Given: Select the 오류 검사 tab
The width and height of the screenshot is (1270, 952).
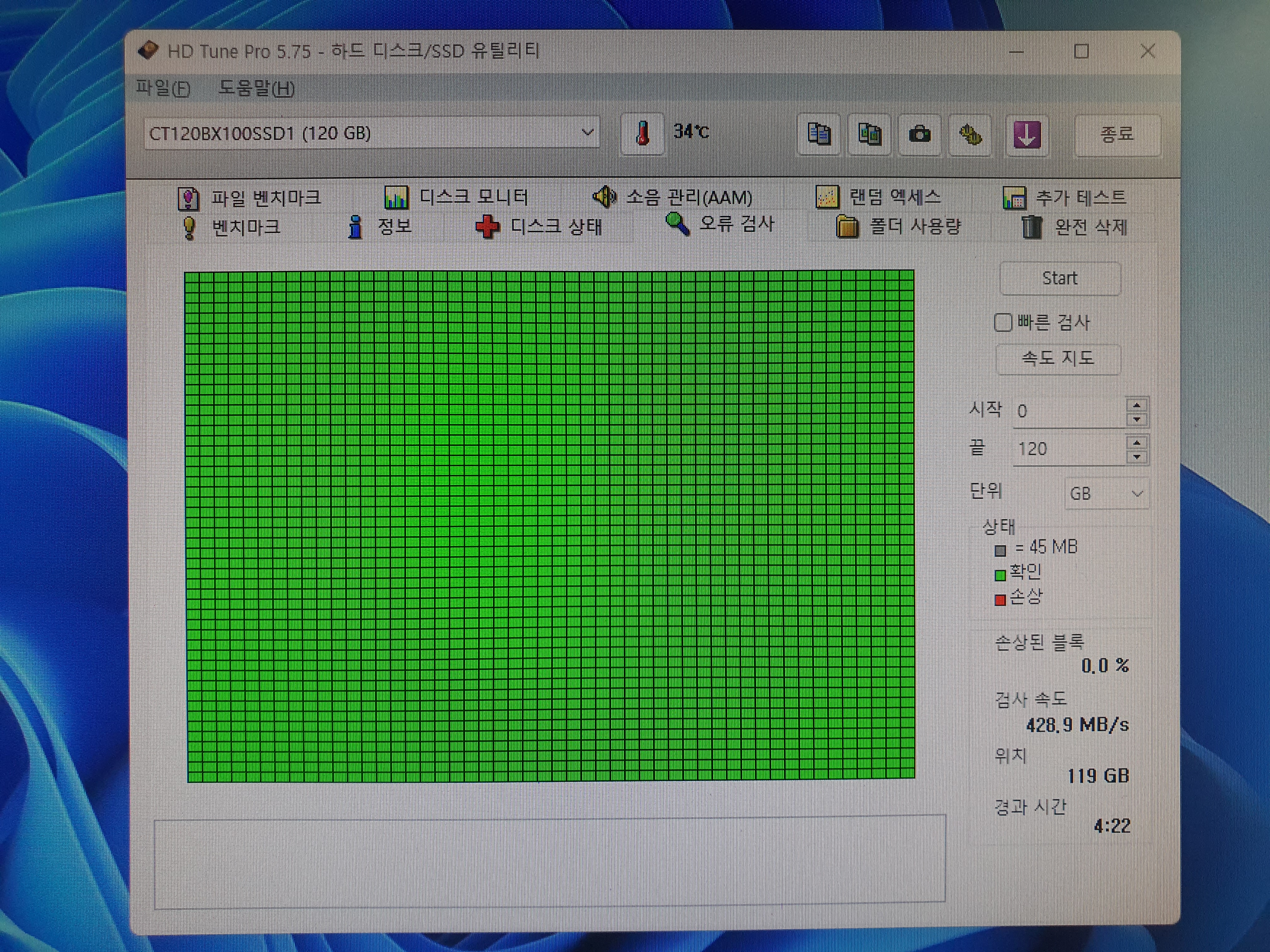Looking at the screenshot, I should pyautogui.click(x=720, y=224).
